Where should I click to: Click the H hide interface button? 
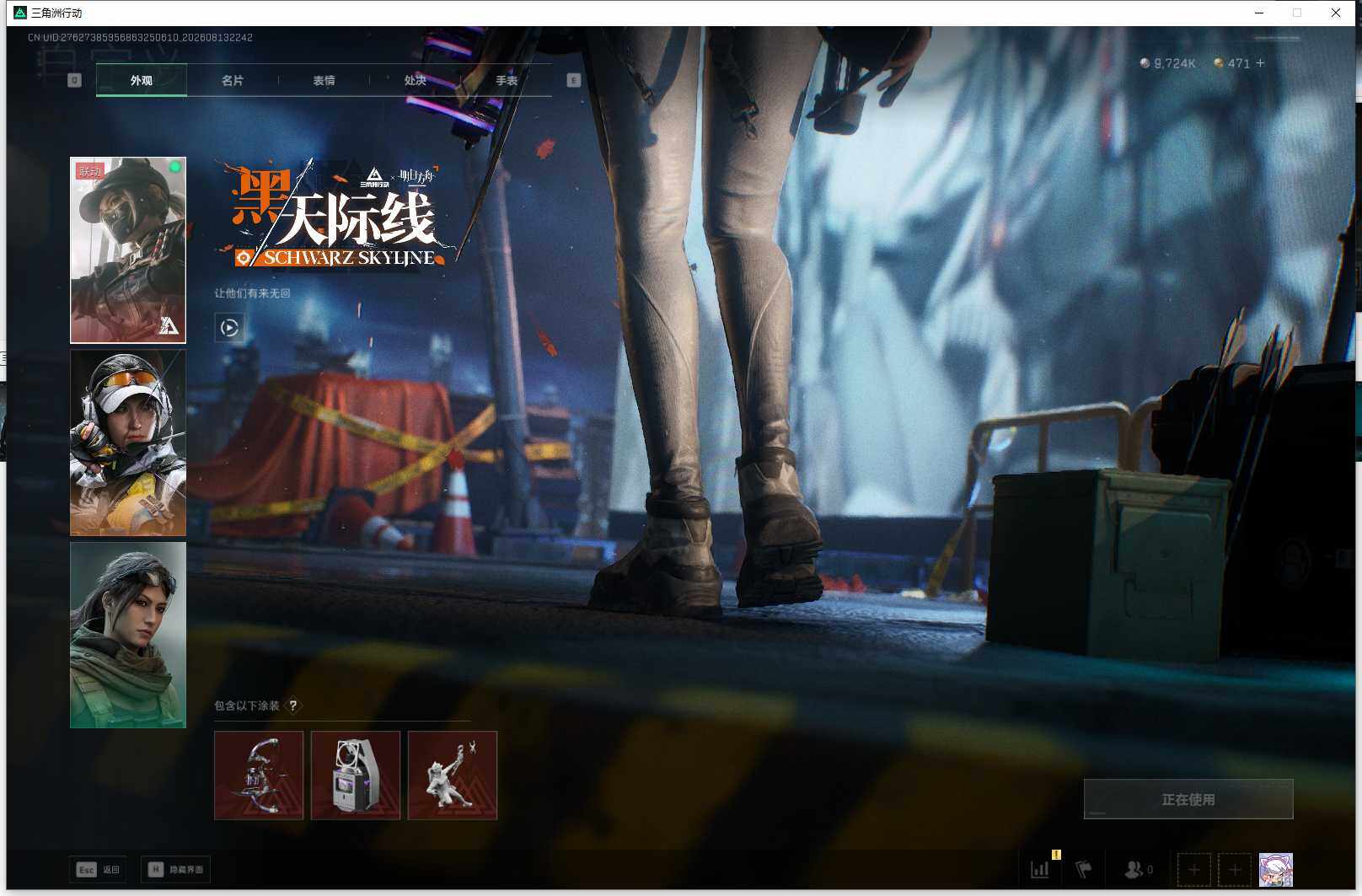point(176,870)
